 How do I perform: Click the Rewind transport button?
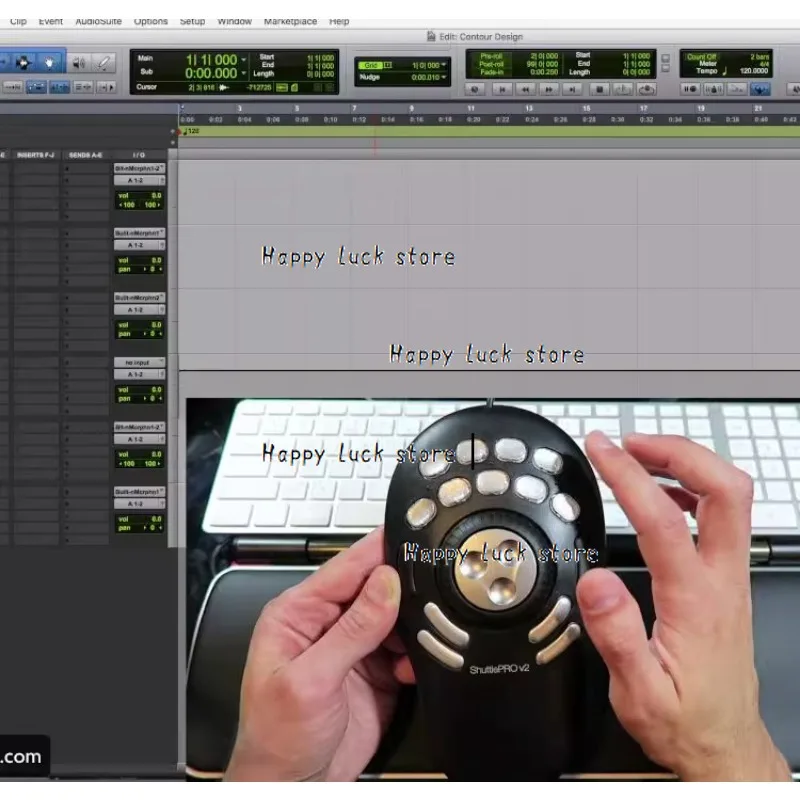click(525, 89)
